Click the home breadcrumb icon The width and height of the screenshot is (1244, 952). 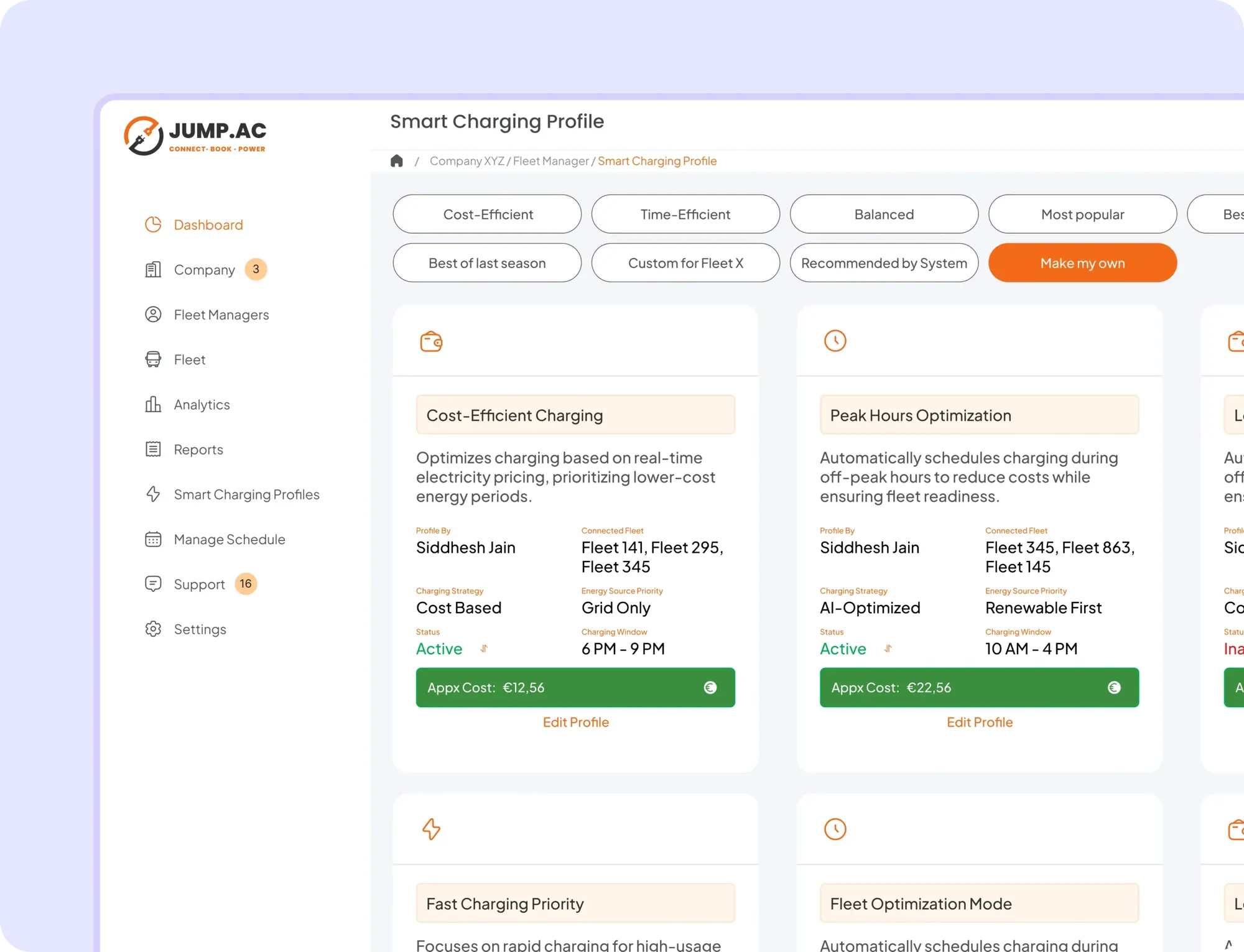point(397,161)
